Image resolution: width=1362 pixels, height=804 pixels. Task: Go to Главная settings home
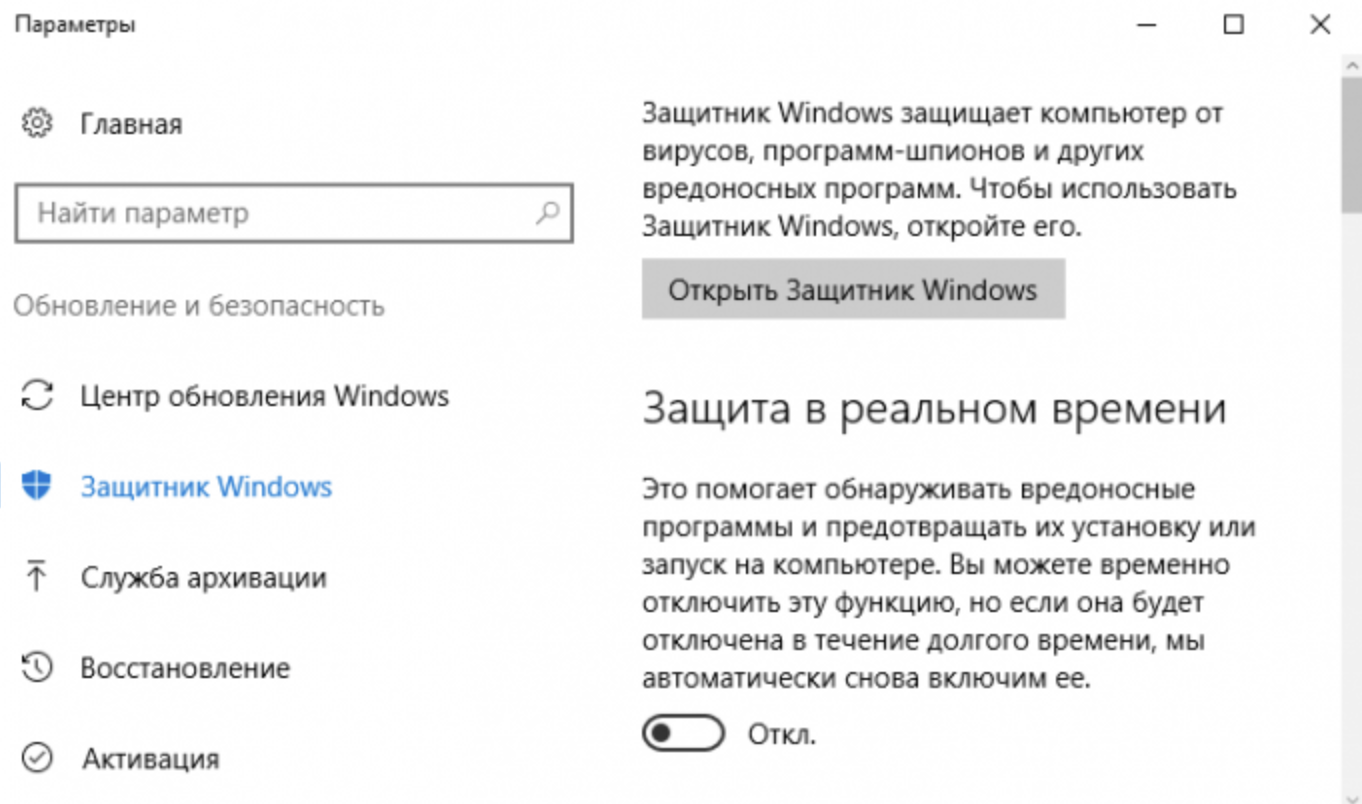point(131,124)
